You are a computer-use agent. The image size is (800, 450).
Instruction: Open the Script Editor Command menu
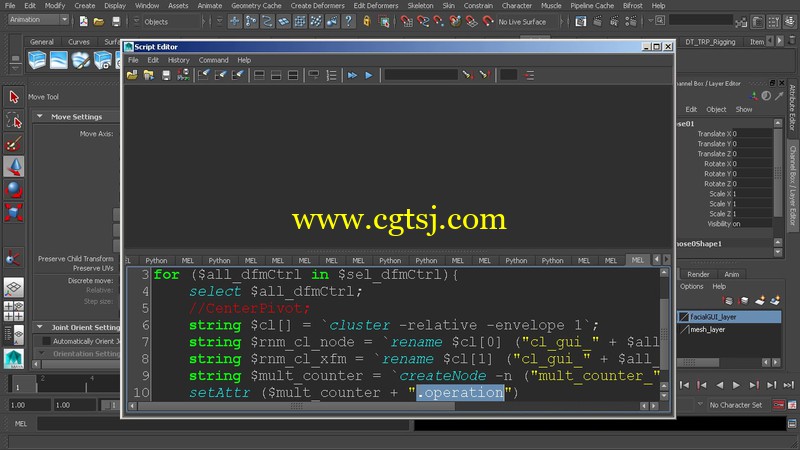[213, 60]
